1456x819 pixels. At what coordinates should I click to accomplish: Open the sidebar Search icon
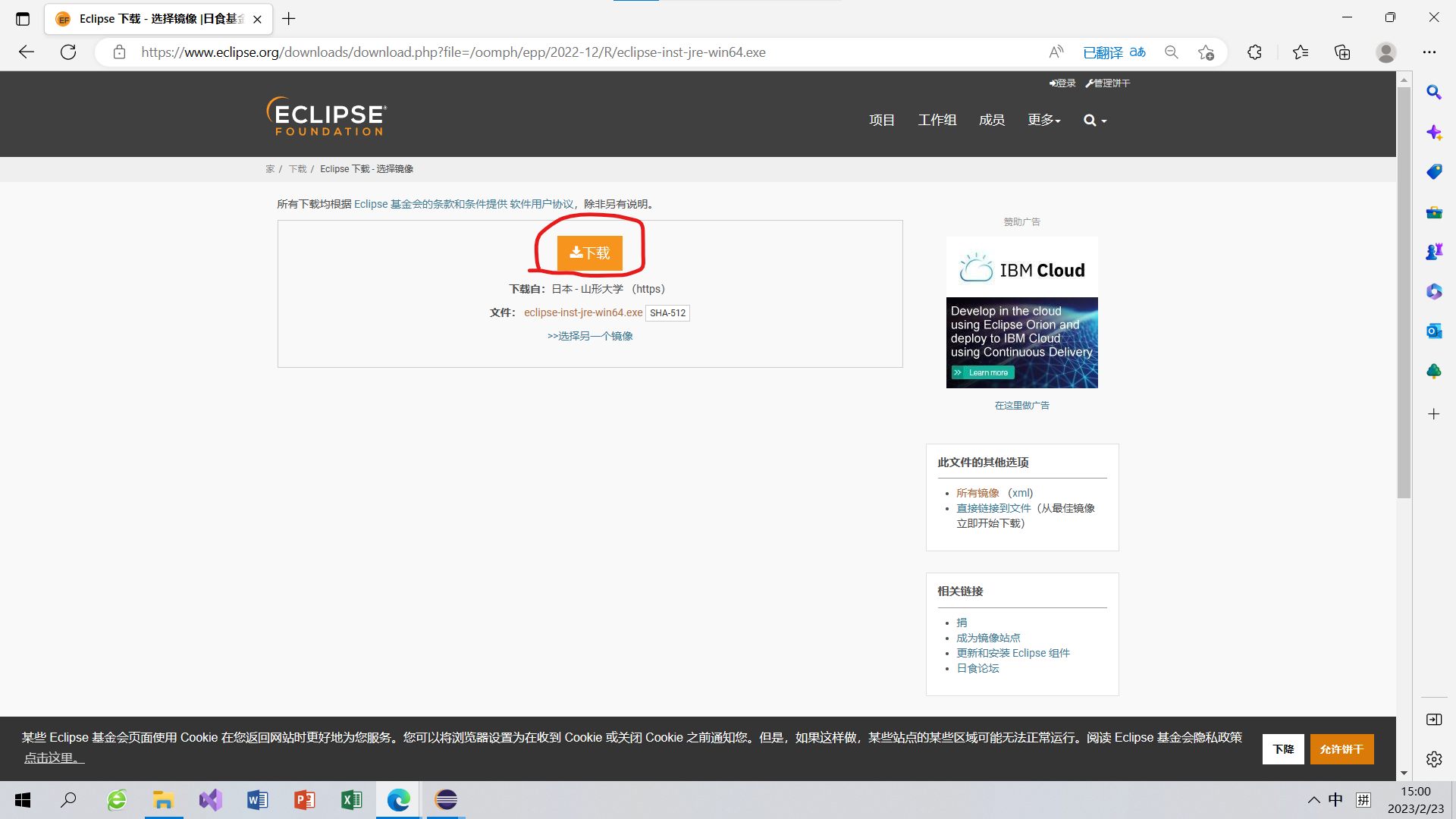coord(1433,93)
